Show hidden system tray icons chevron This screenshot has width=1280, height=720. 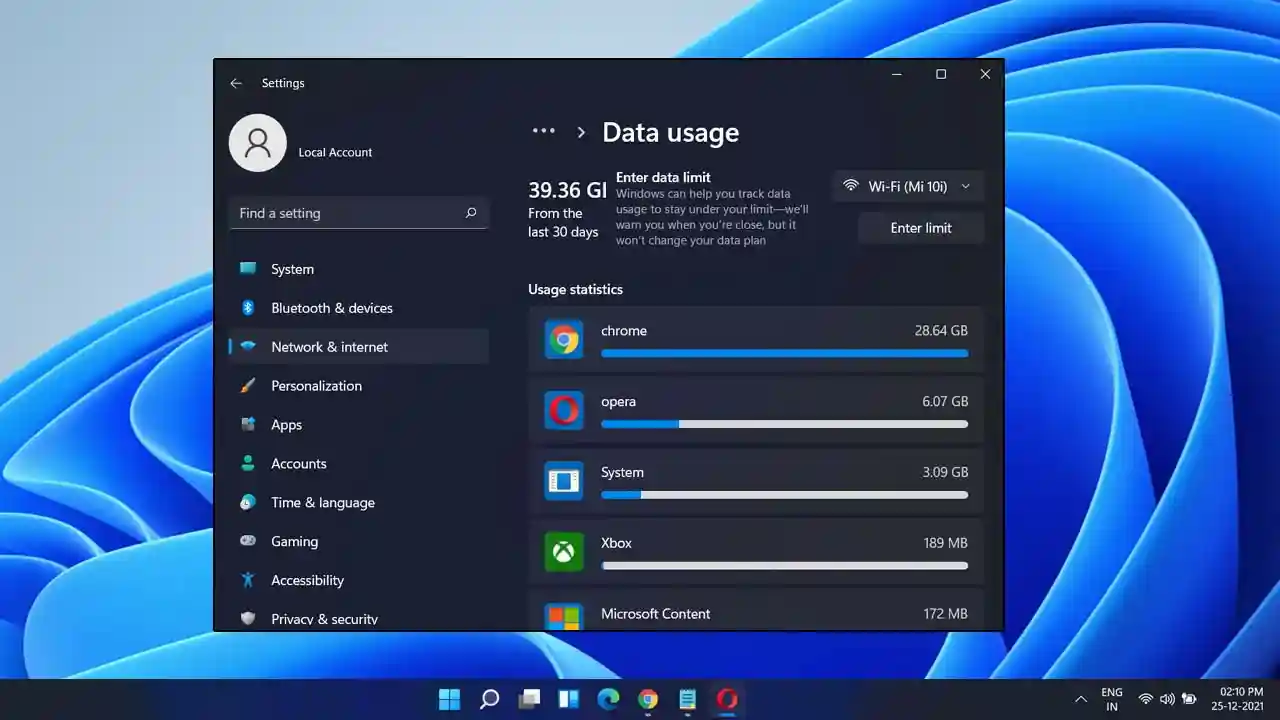(1080, 699)
